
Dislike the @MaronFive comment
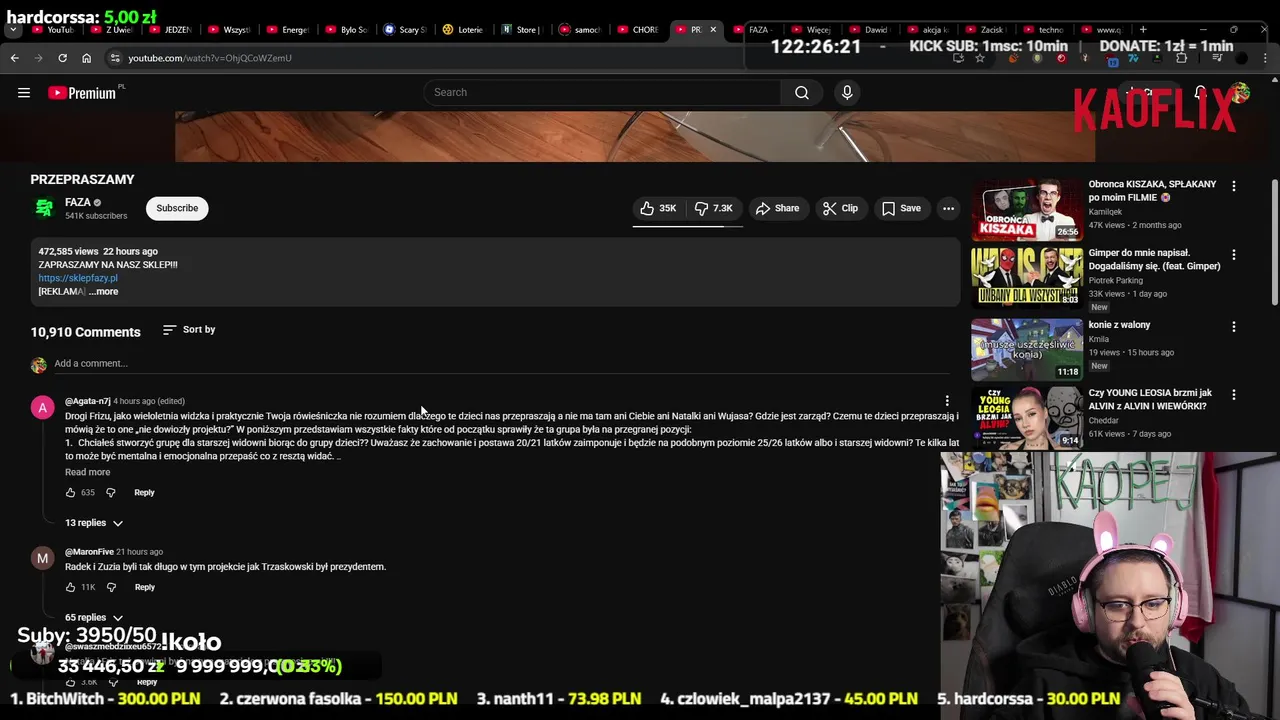coord(111,587)
